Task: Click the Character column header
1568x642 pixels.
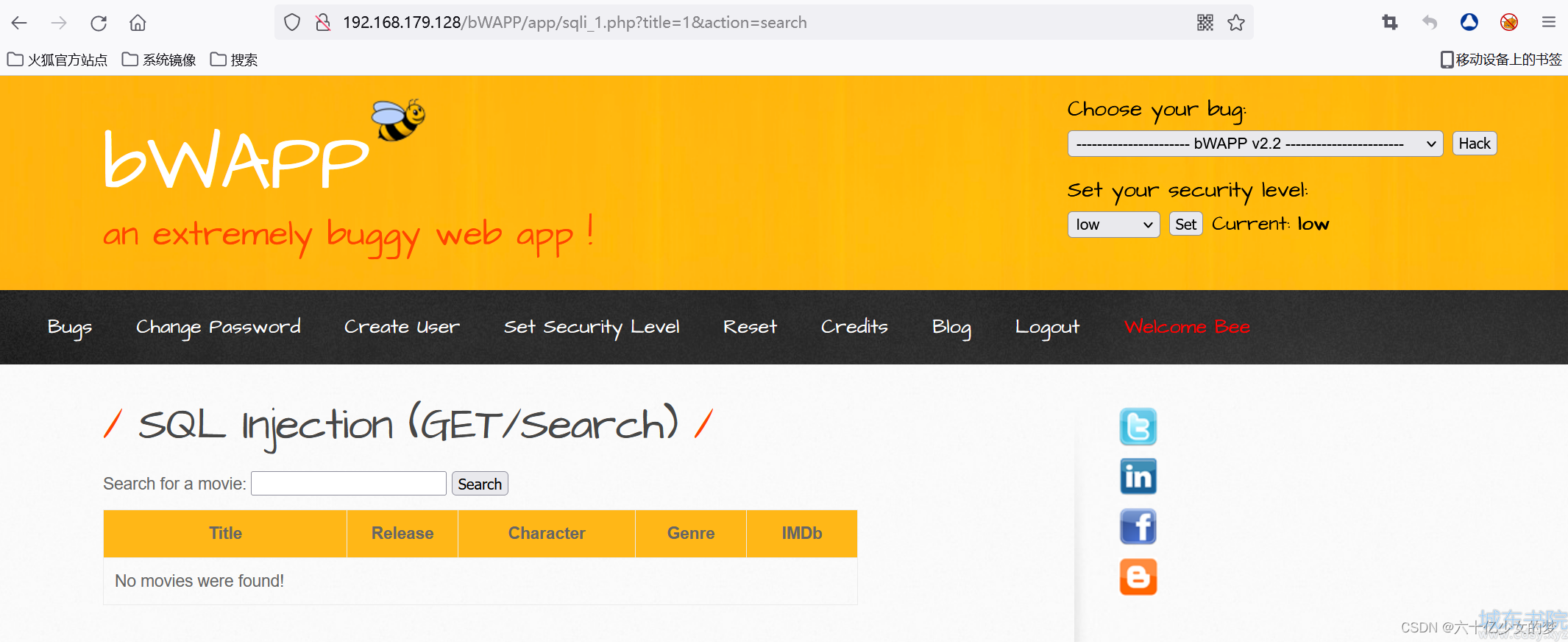Action: [x=547, y=533]
